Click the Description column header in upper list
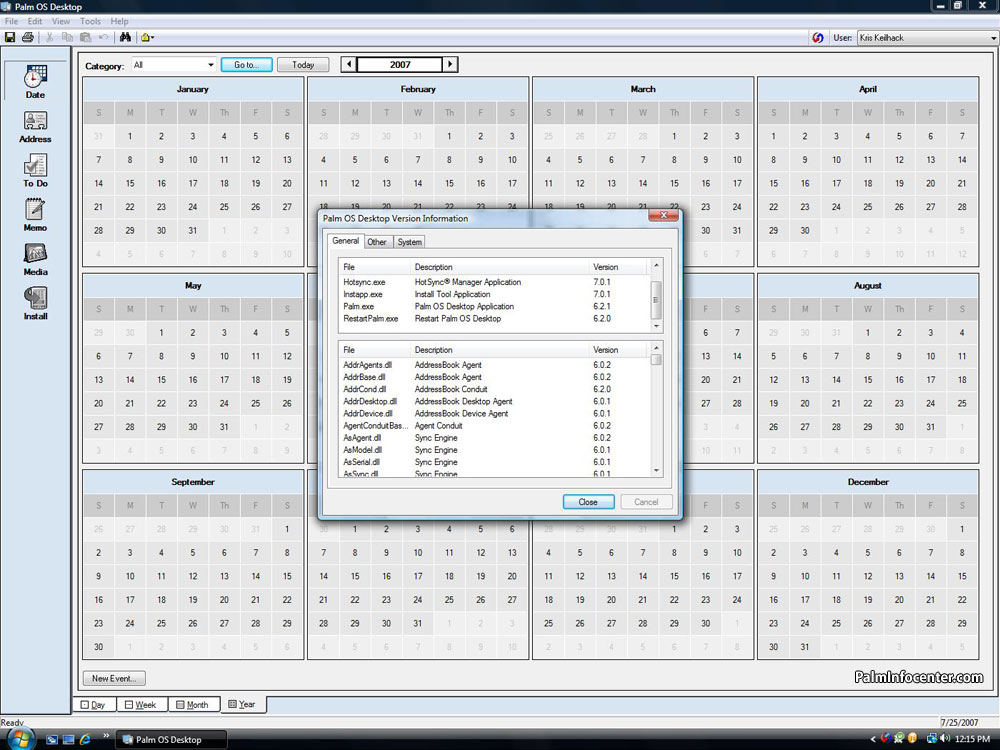 pos(500,267)
